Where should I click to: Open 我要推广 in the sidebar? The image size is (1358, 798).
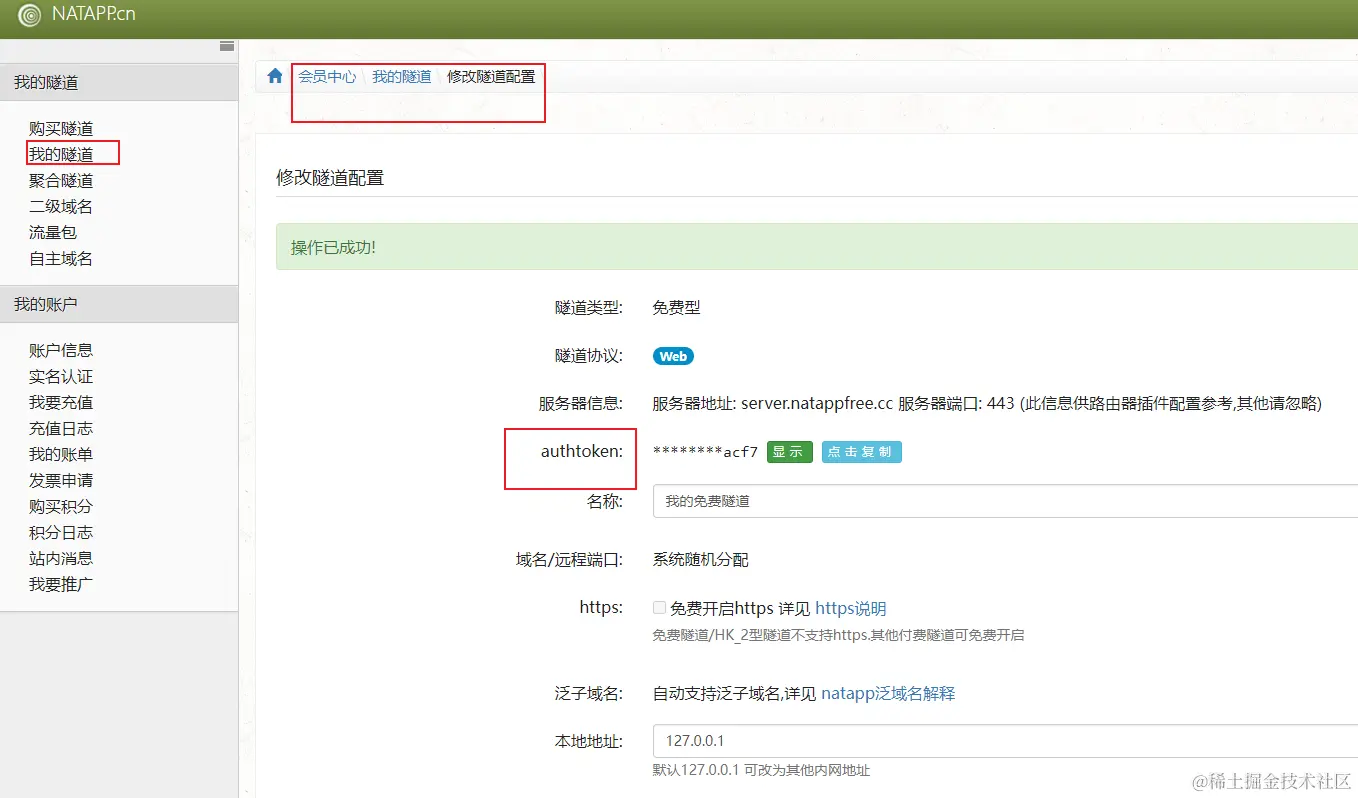pyautogui.click(x=61, y=584)
